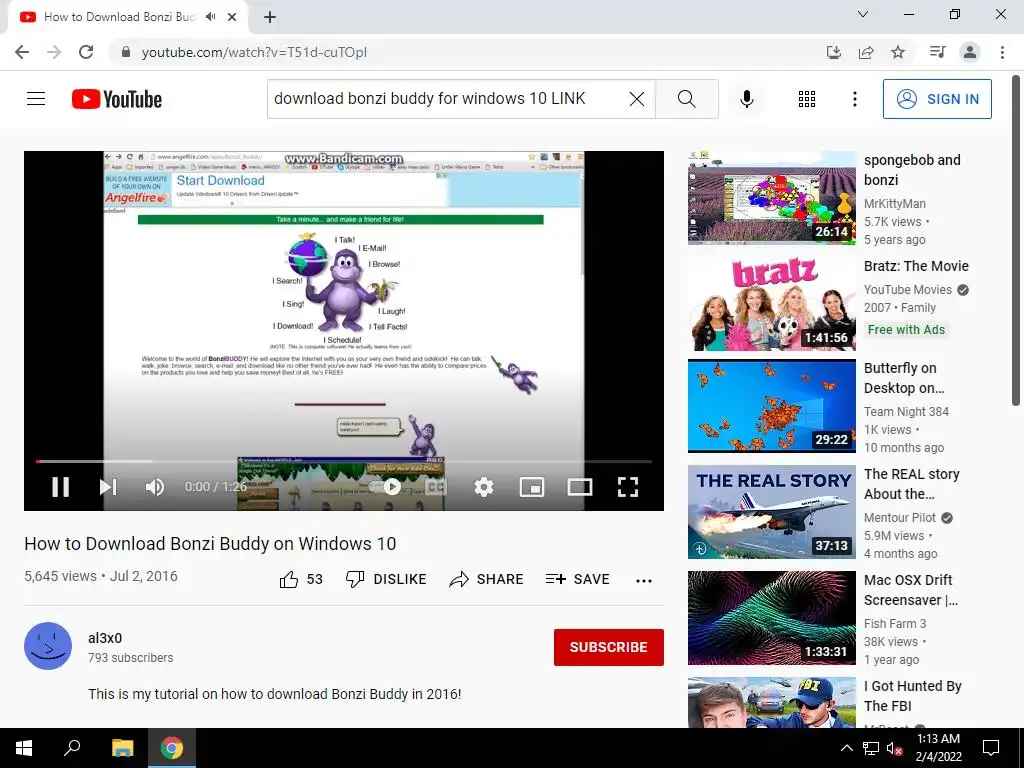Open 'Bratz: The Movie' thumbnail
This screenshot has width=1024, height=768.
point(772,304)
